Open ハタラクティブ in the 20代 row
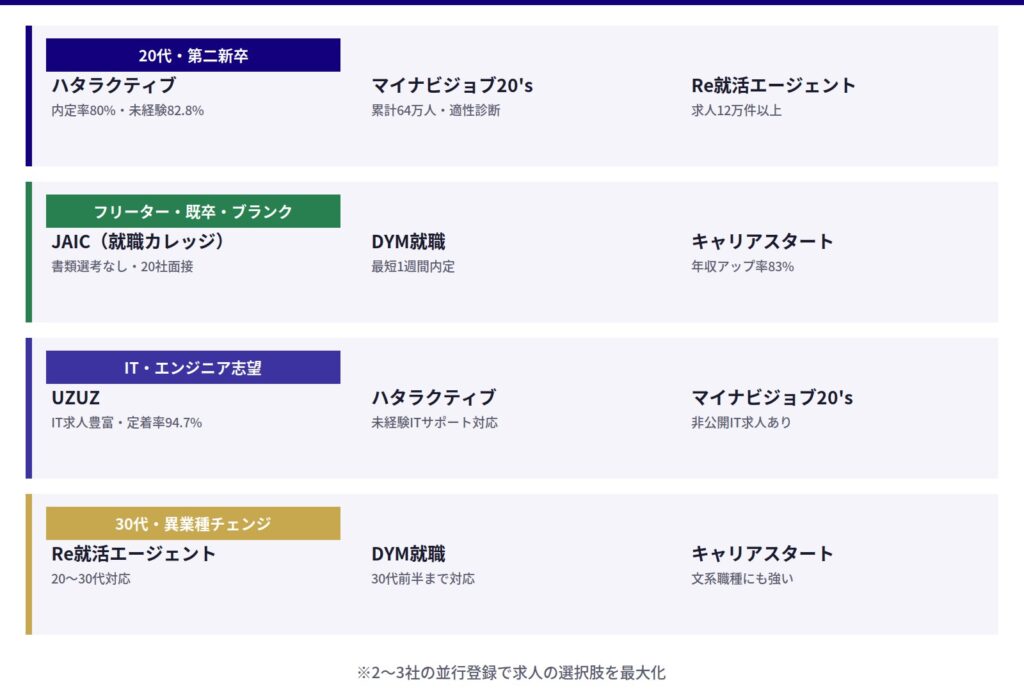The height and width of the screenshot is (691, 1024). coord(114,86)
